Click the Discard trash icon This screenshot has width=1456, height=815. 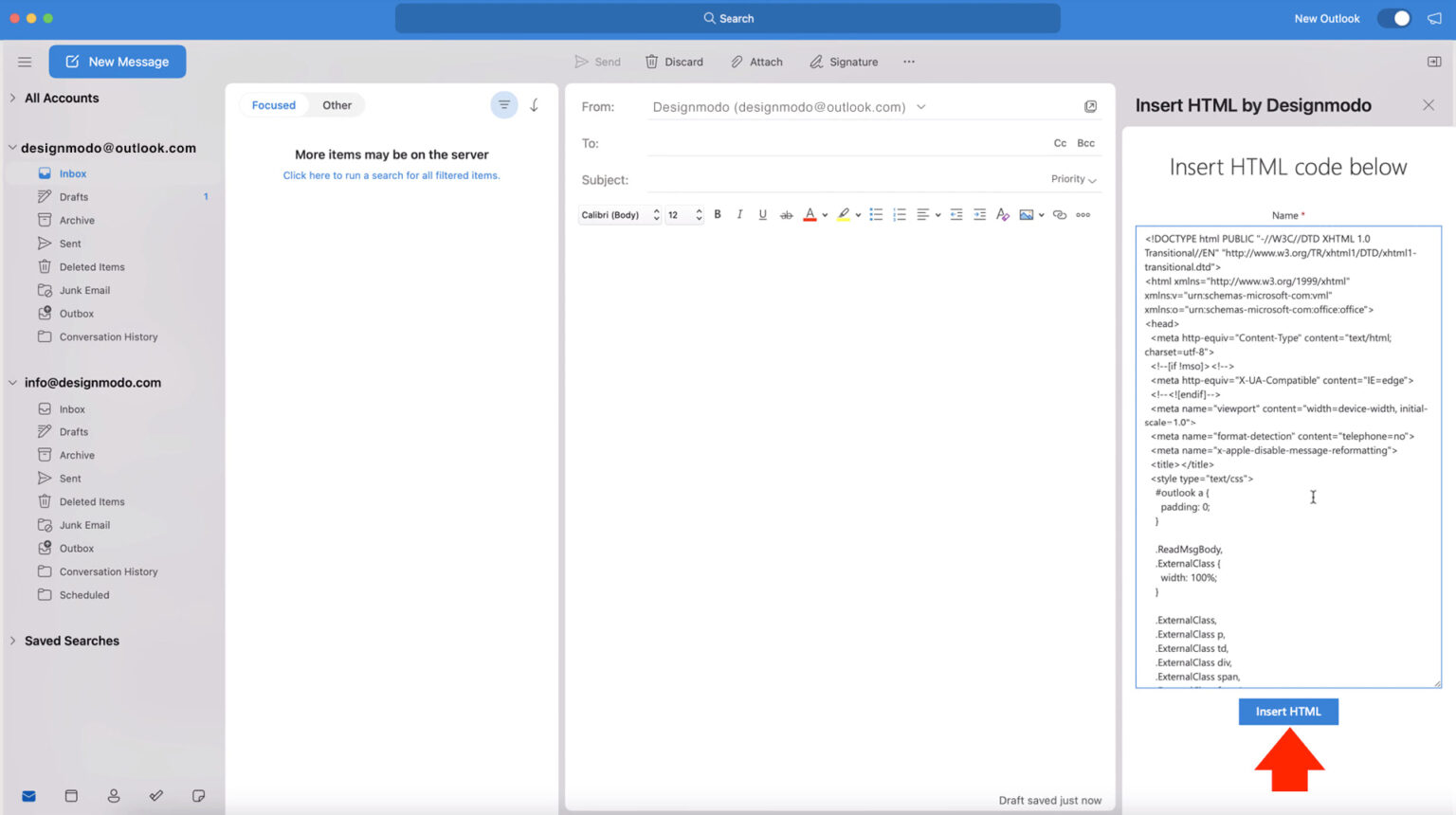click(x=651, y=62)
